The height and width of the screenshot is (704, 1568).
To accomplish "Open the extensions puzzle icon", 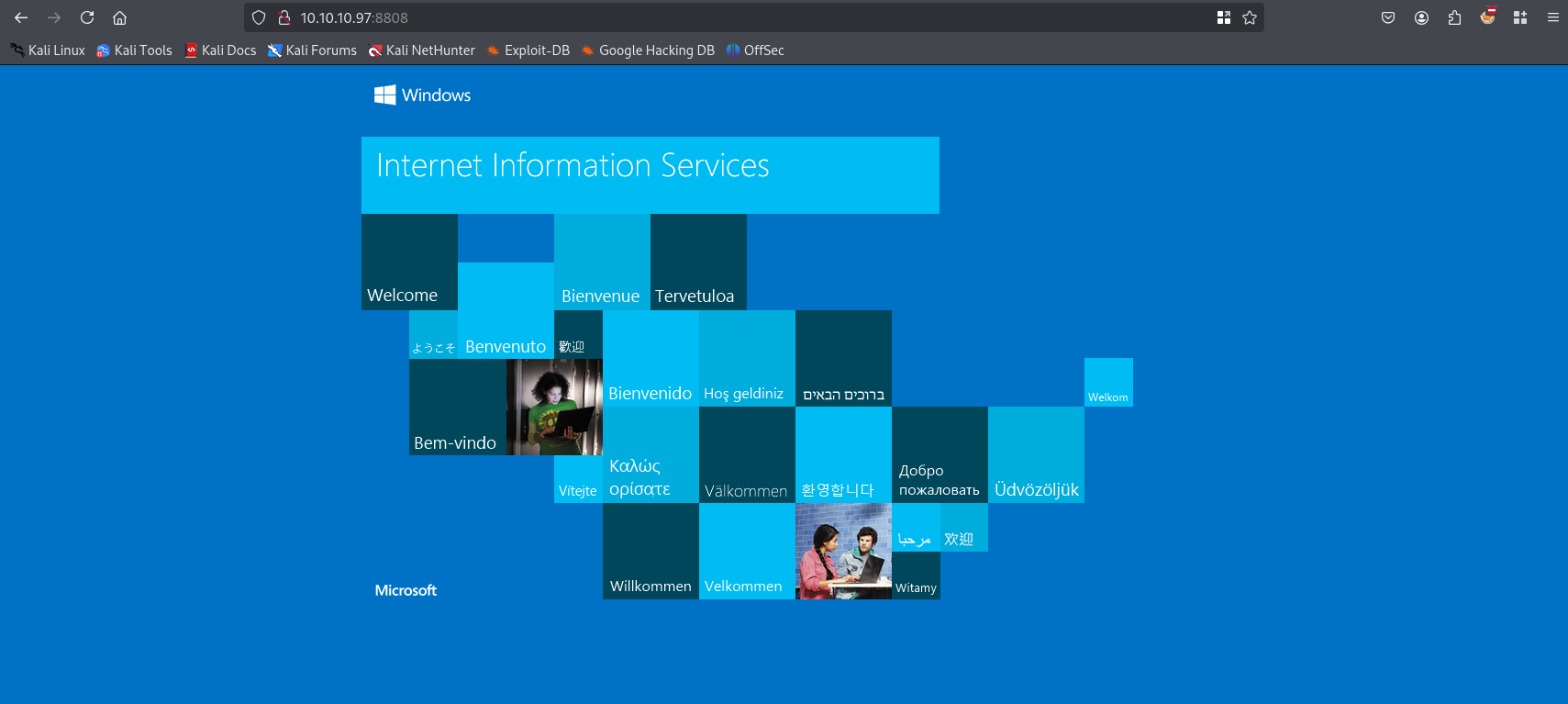I will tap(1454, 17).
